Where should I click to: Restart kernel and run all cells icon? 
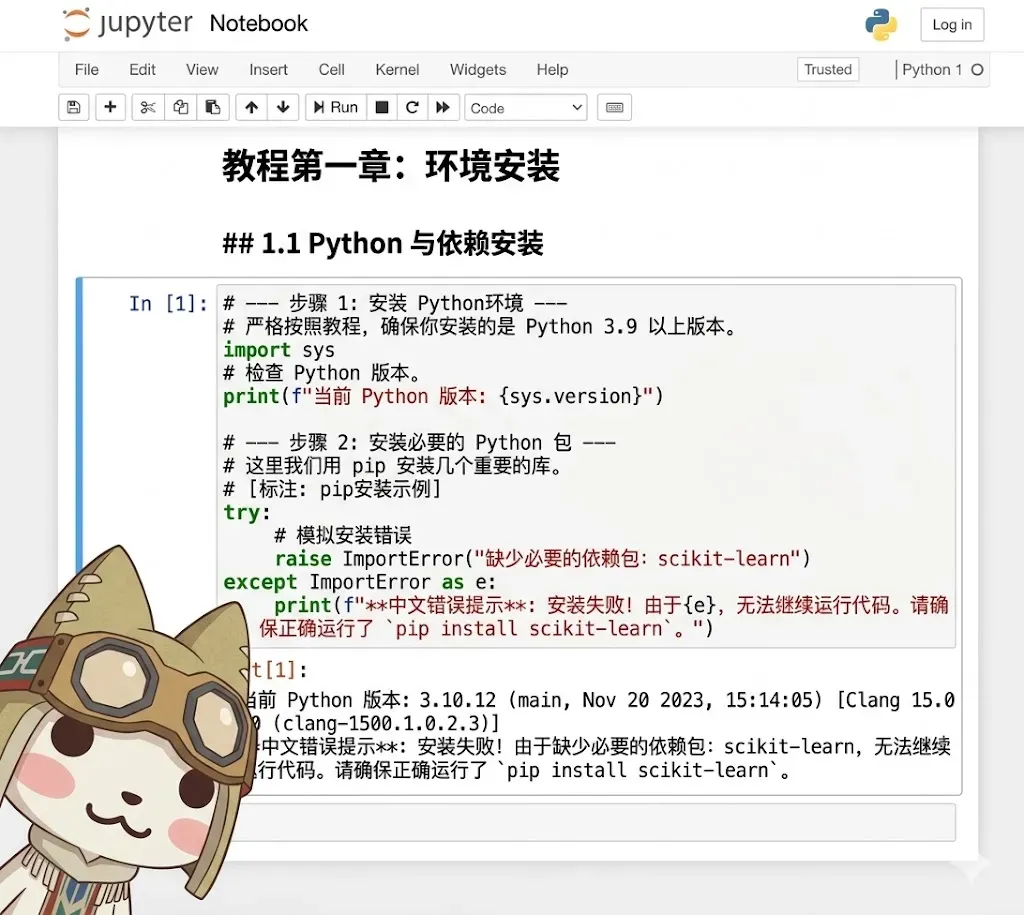coord(443,107)
